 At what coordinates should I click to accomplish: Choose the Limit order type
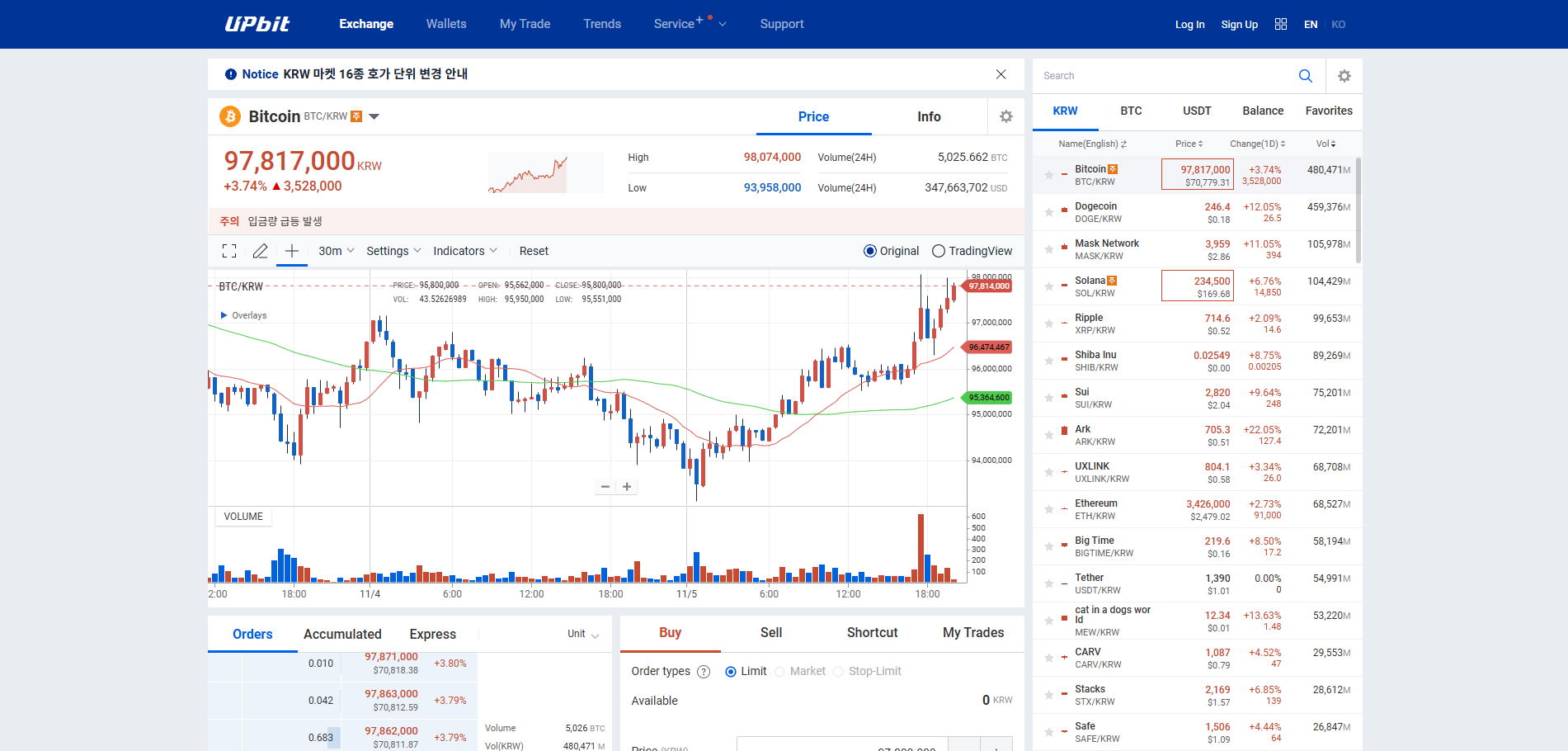(731, 672)
